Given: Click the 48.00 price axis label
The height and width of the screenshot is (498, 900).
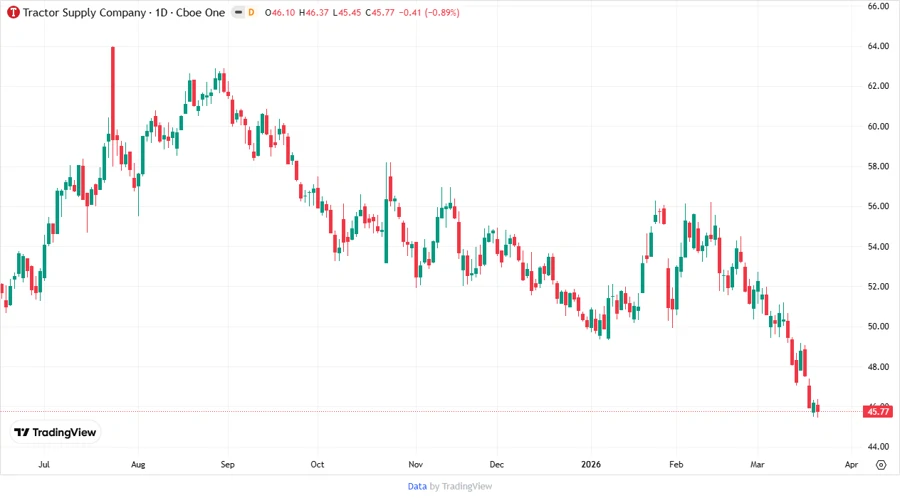Looking at the screenshot, I should click(x=878, y=367).
